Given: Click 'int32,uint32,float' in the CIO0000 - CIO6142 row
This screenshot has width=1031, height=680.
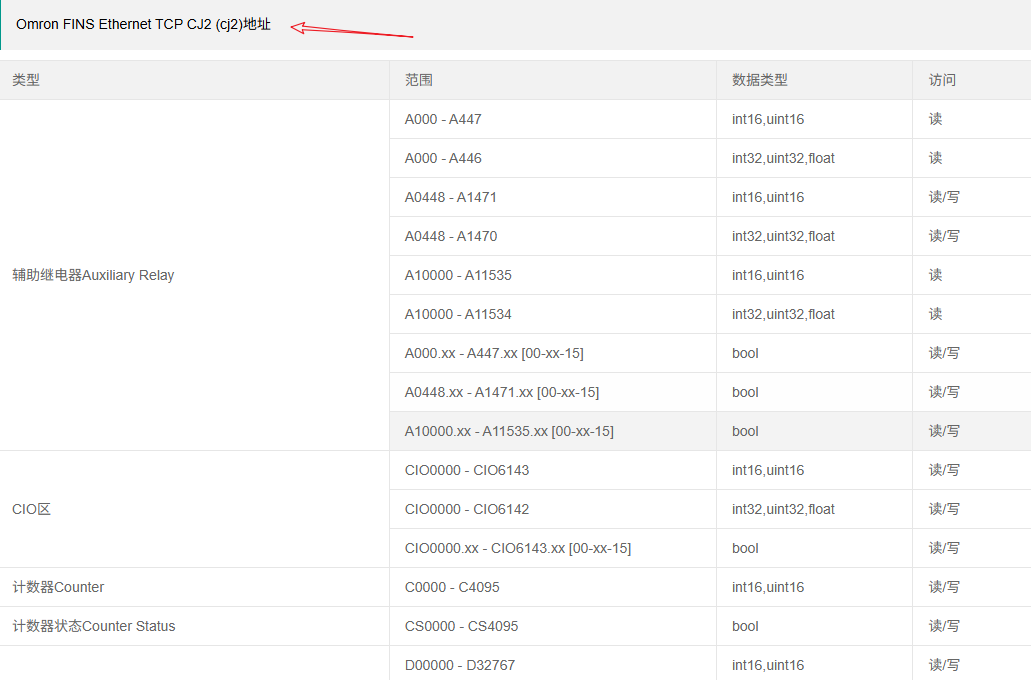Looking at the screenshot, I should coord(783,509).
